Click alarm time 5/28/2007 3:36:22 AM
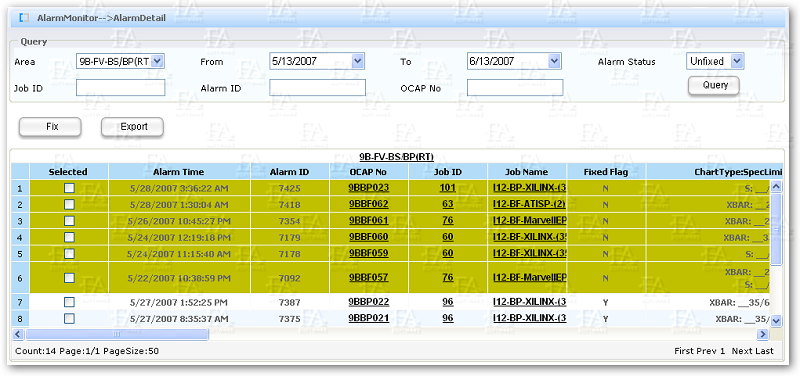 (x=179, y=188)
